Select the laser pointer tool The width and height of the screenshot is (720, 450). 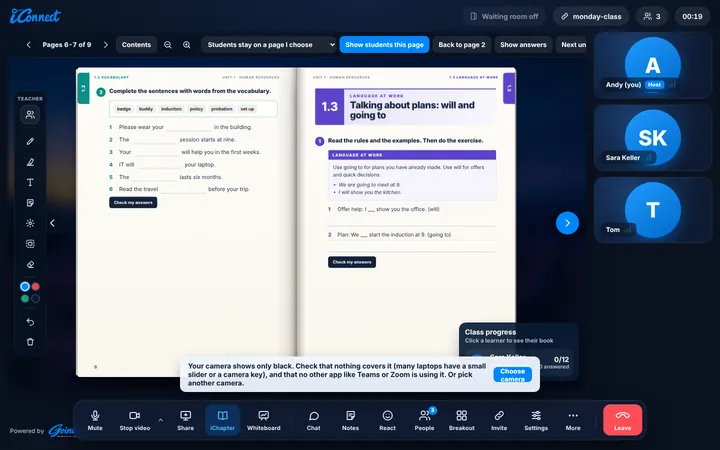coord(30,223)
